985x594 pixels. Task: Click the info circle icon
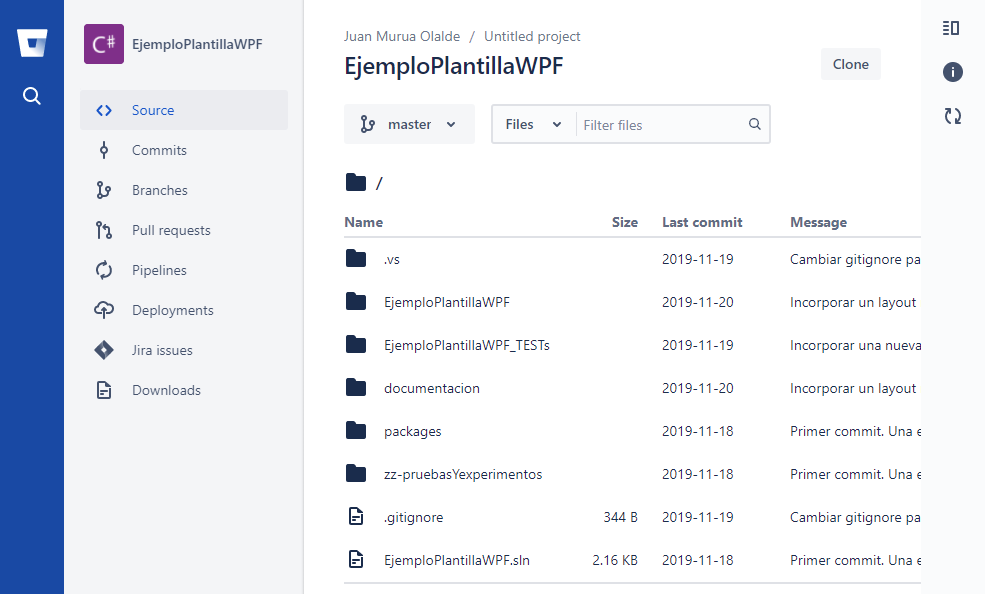click(x=952, y=72)
